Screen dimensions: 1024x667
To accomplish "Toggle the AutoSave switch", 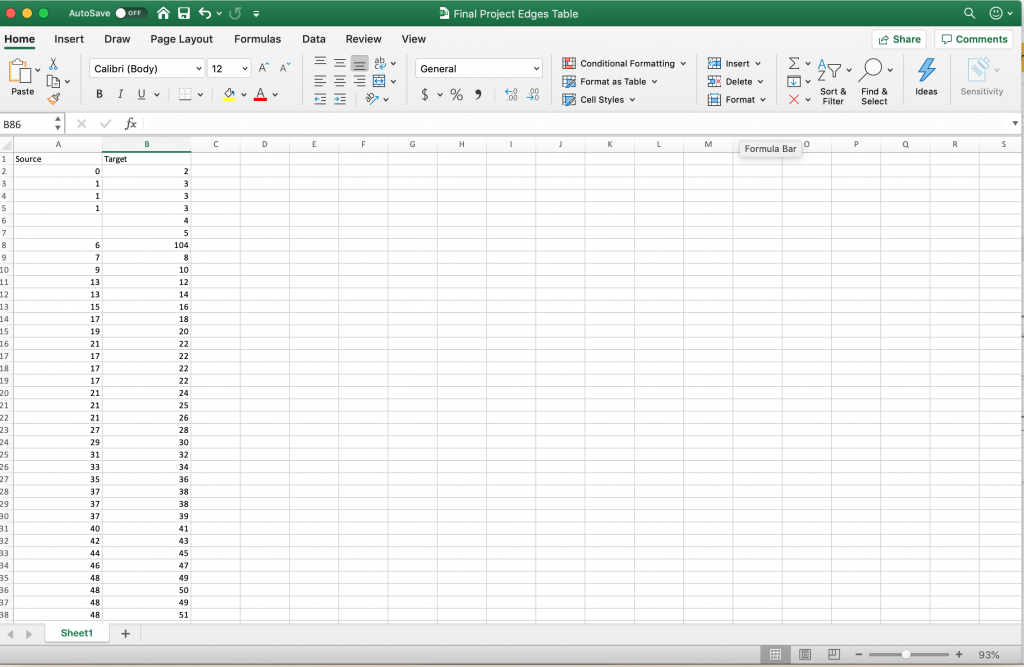I will click(130, 13).
